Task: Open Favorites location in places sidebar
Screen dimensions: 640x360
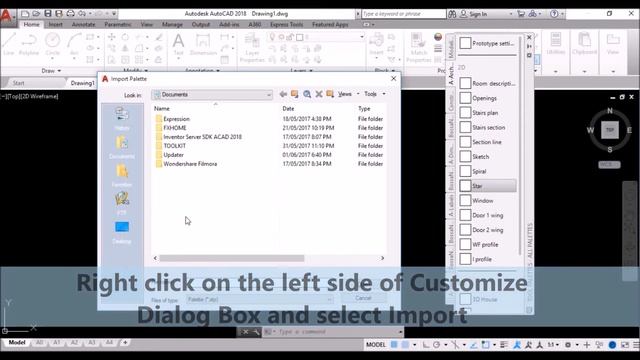Action: pyautogui.click(x=122, y=176)
